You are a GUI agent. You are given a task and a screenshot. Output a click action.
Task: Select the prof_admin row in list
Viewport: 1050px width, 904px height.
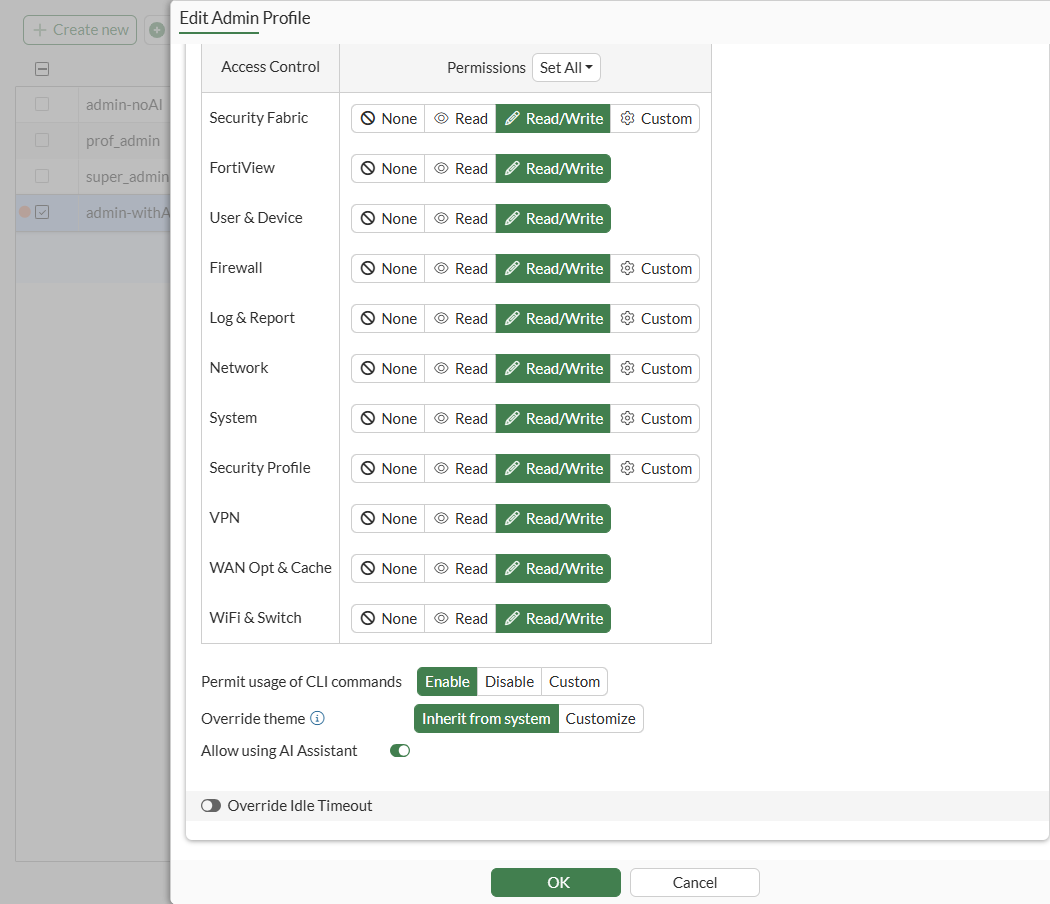pyautogui.click(x=94, y=141)
